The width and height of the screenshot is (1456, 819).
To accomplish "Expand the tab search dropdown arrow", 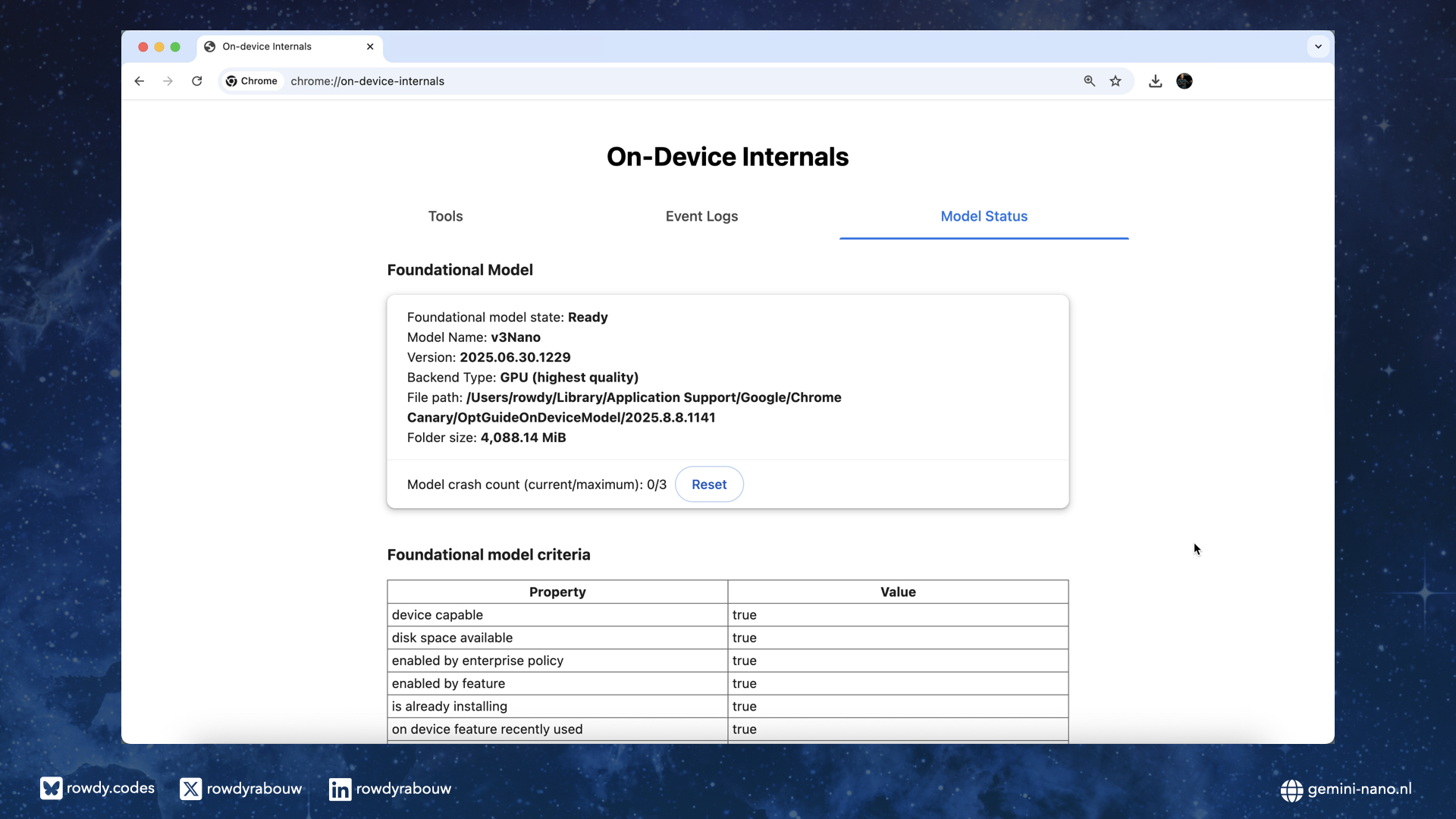I will [1318, 46].
